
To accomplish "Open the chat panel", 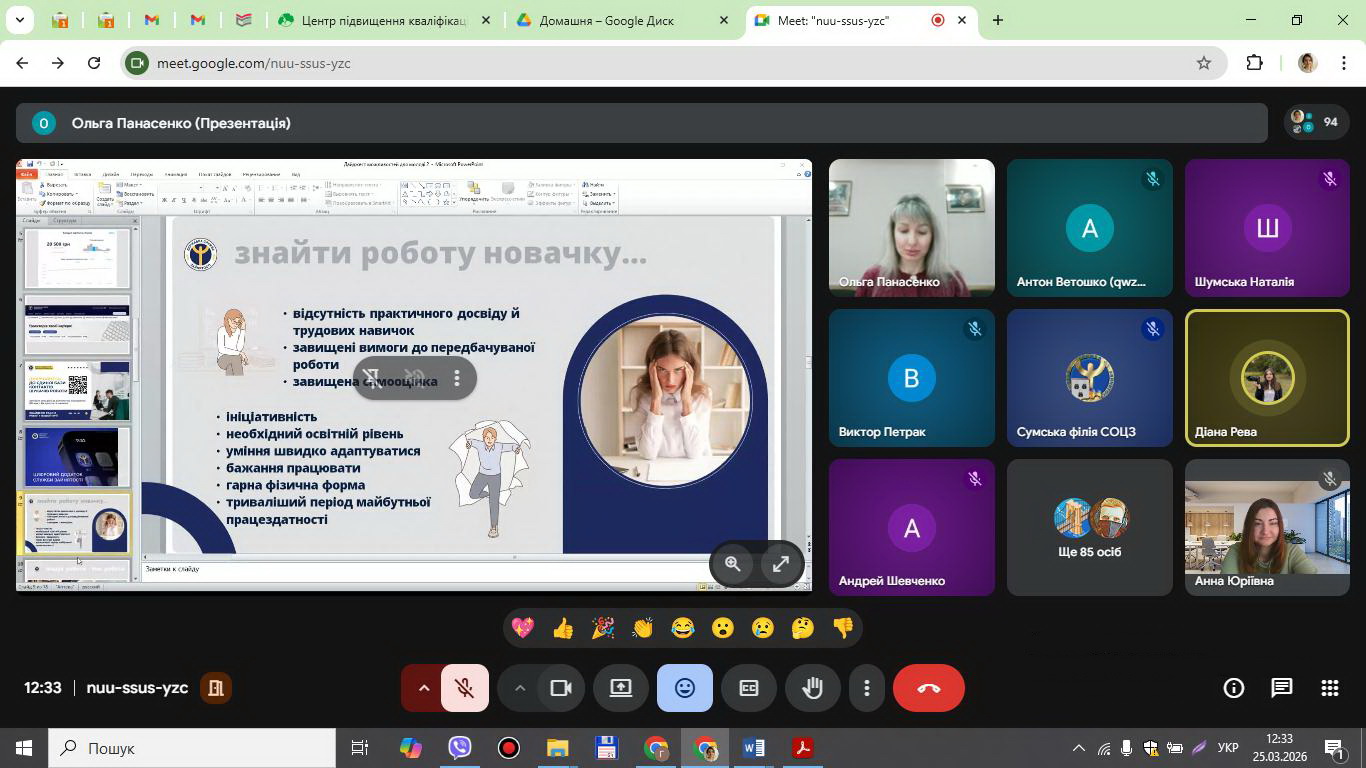I will (1281, 688).
